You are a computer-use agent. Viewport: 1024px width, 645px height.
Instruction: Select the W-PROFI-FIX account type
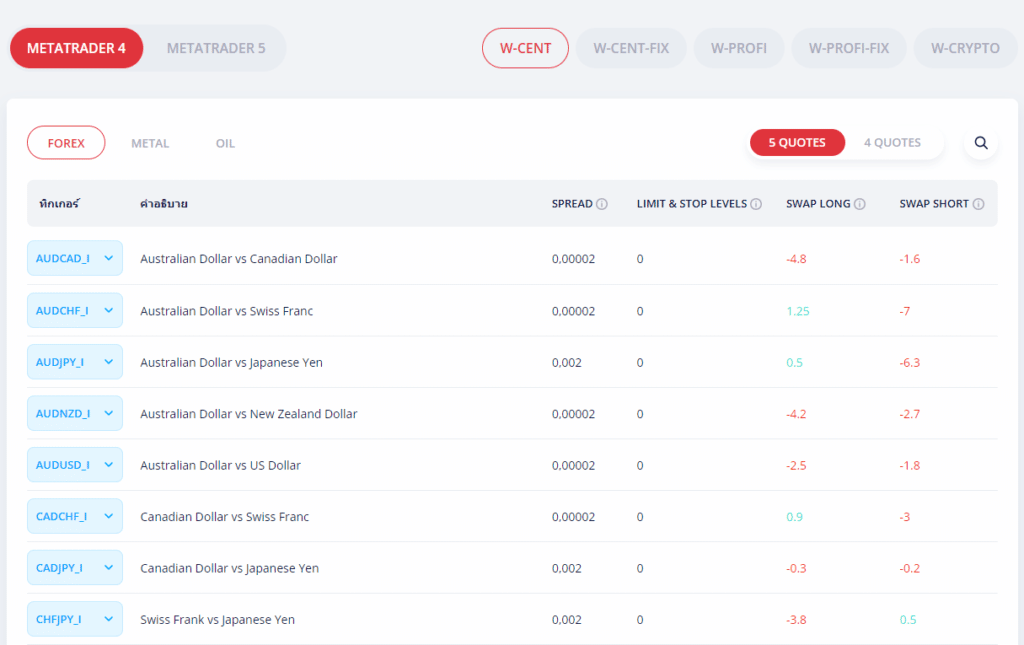[848, 48]
